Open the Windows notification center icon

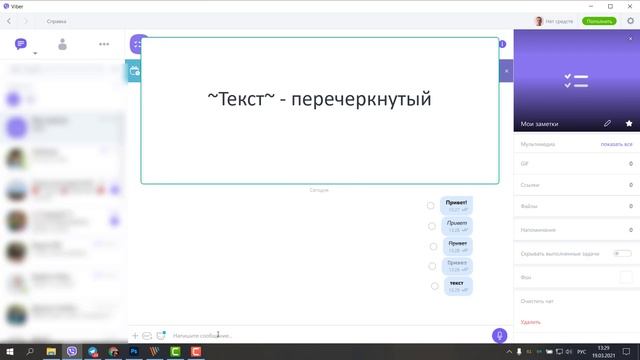pyautogui.click(x=626, y=351)
